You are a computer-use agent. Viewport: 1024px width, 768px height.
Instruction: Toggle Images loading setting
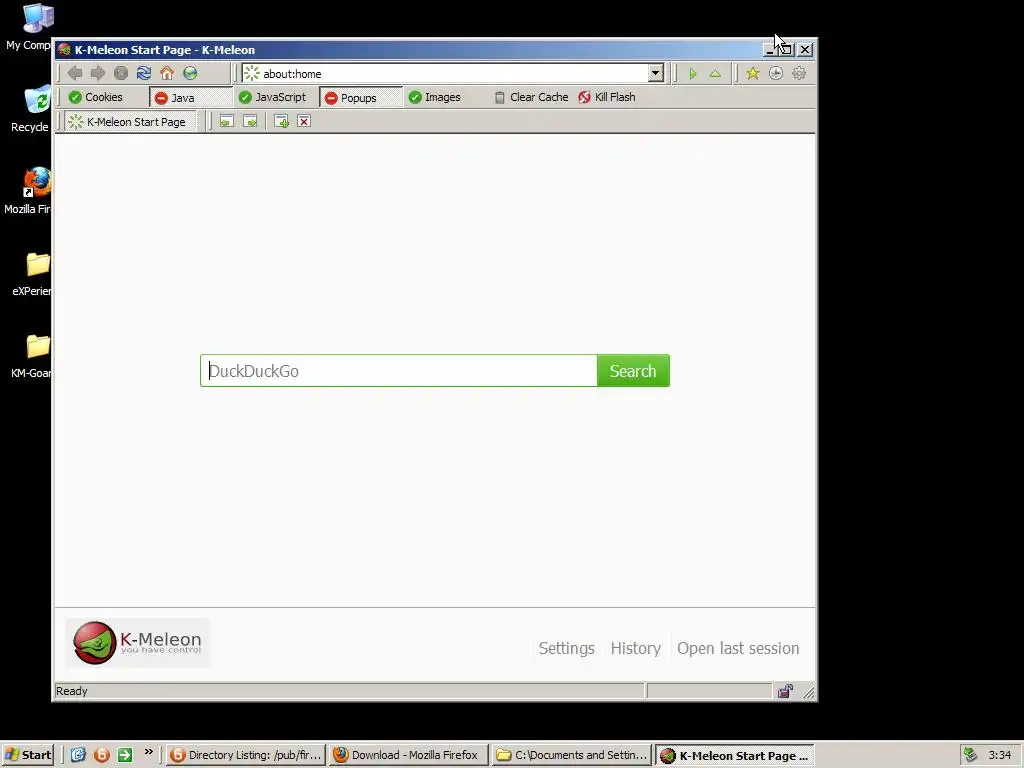pos(434,97)
